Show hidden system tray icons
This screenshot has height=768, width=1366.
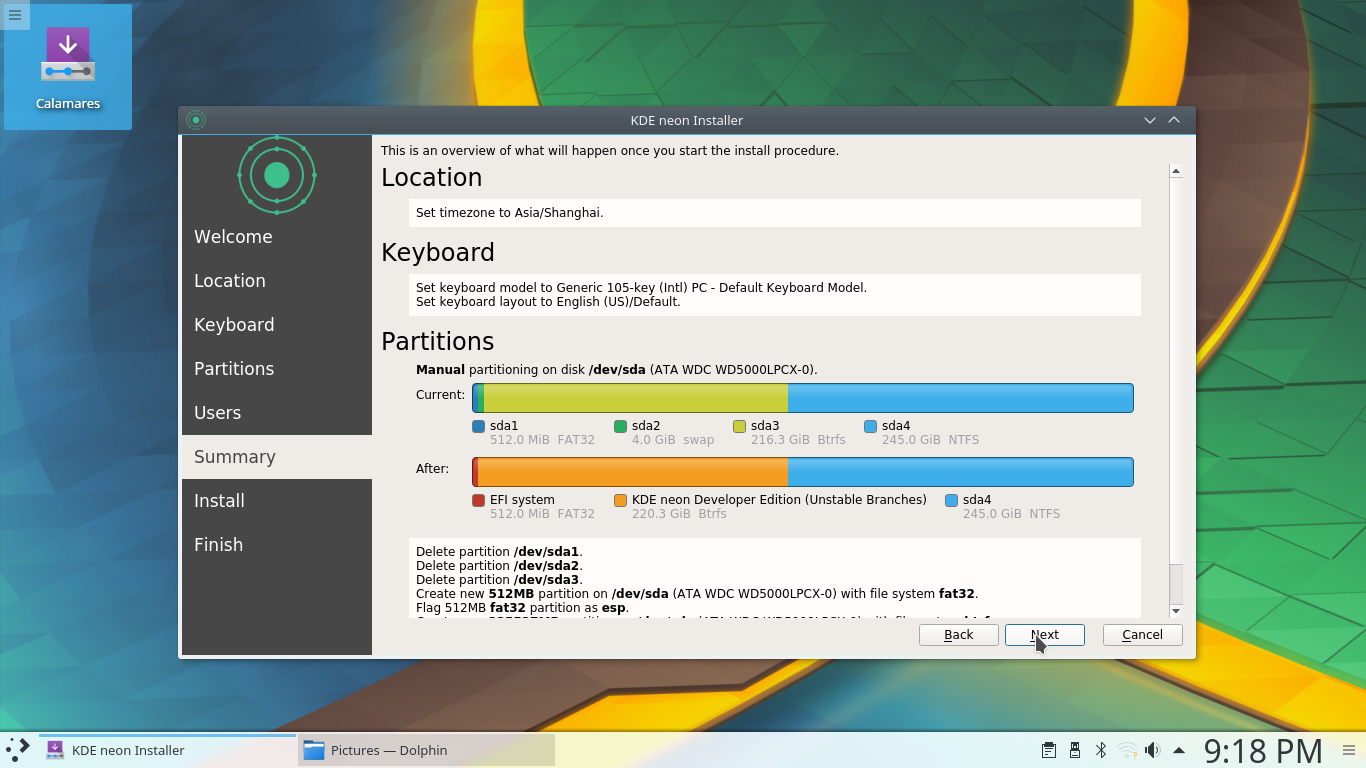pos(1179,750)
